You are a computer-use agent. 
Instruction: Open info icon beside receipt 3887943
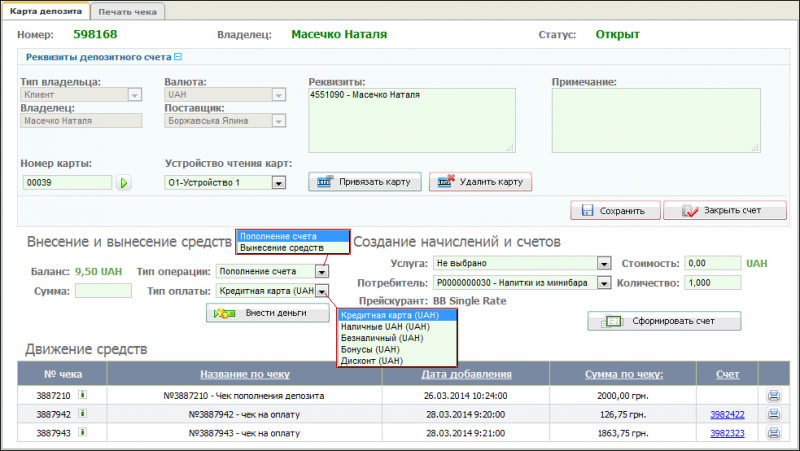pyautogui.click(x=83, y=433)
